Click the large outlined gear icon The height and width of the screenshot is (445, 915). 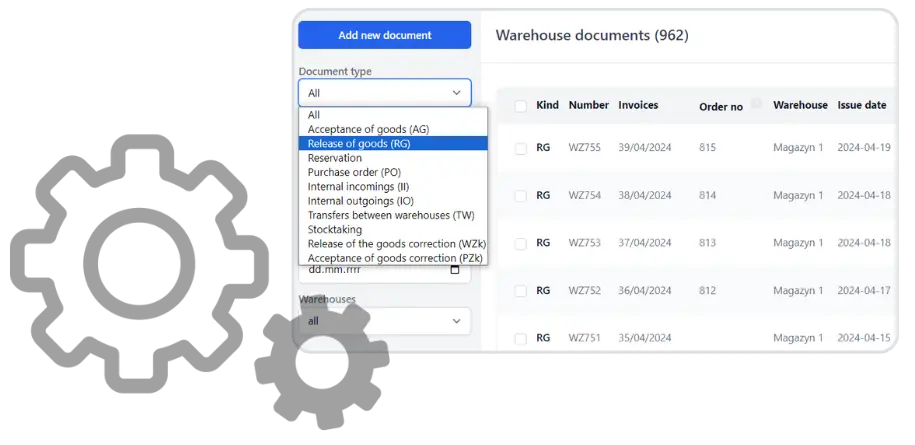(139, 264)
